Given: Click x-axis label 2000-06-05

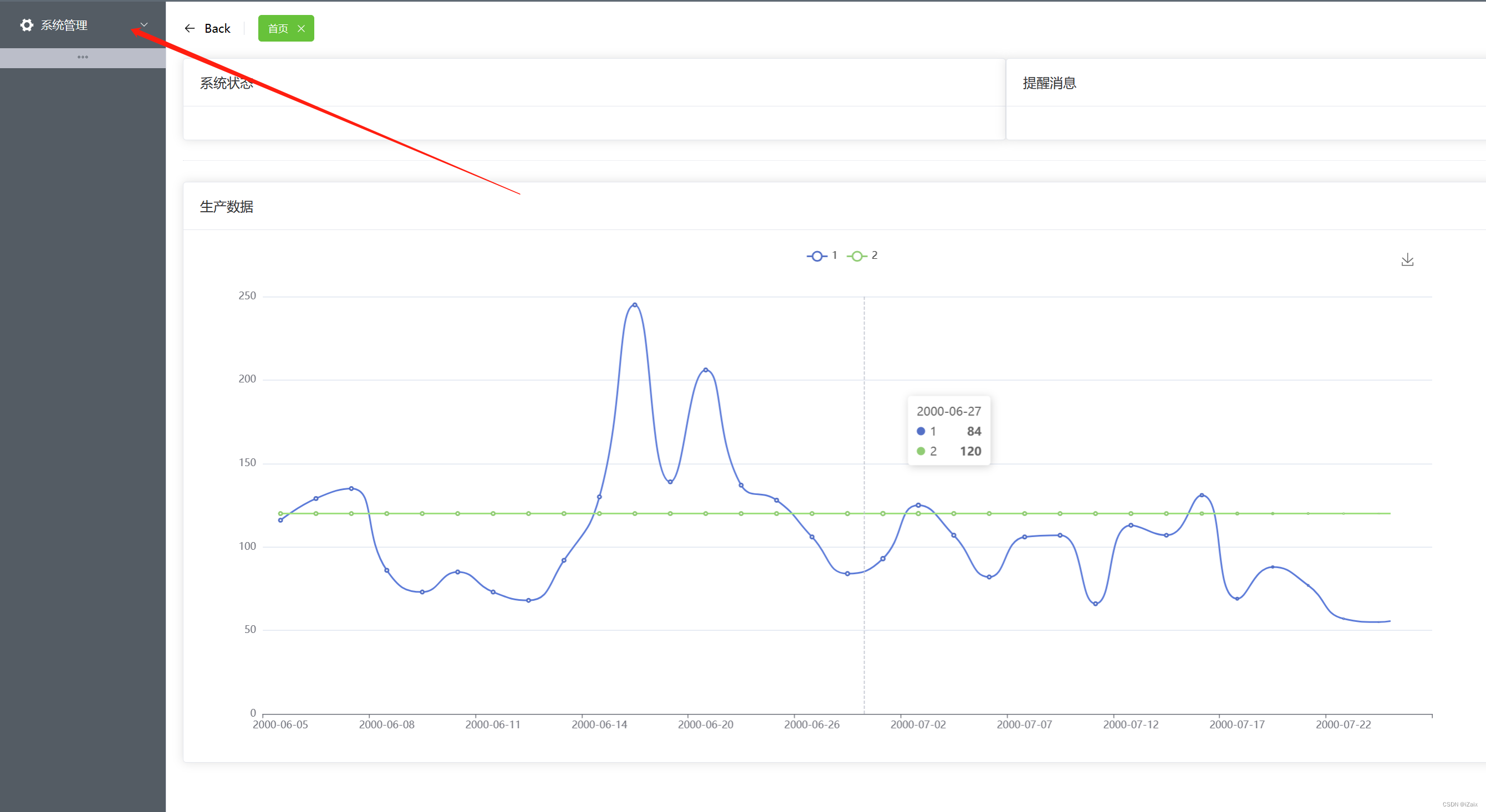Looking at the screenshot, I should pos(280,724).
